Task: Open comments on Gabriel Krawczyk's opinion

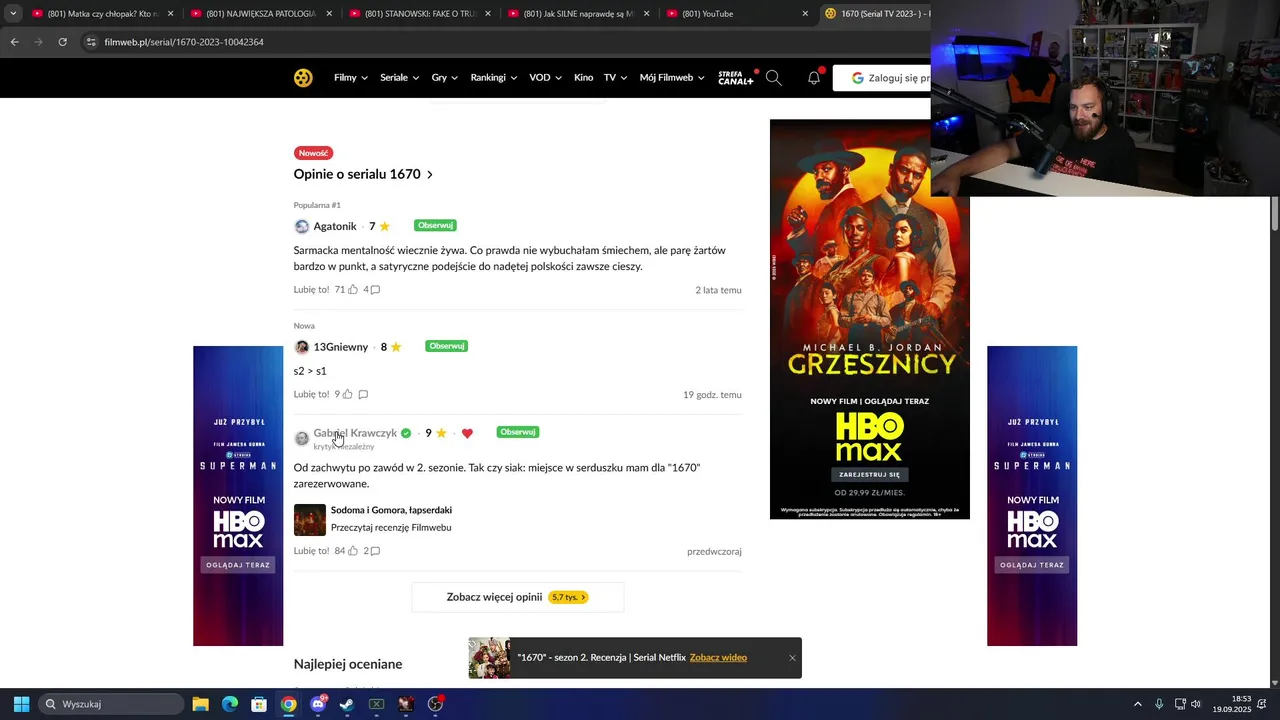Action: (375, 551)
